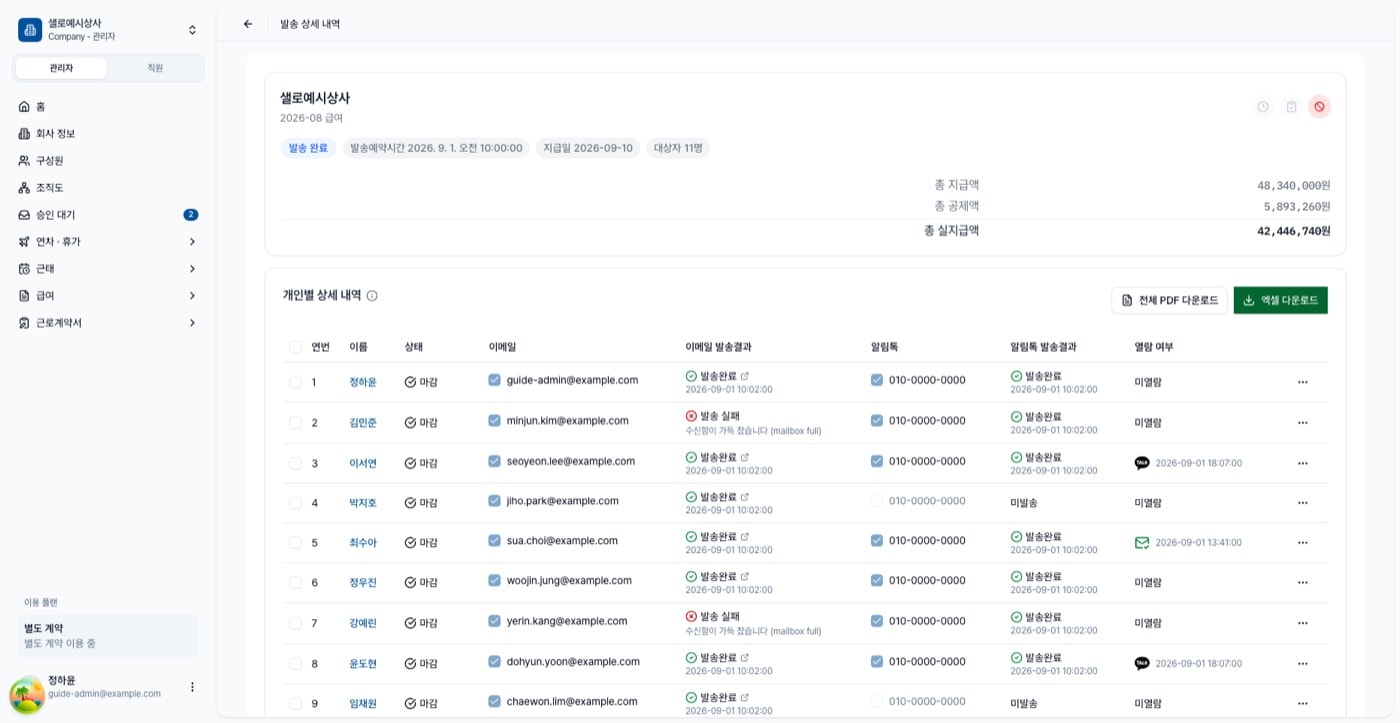This screenshot has width=1400, height=723.
Task: Open the more options menu for 박지호's row
Action: [1302, 503]
